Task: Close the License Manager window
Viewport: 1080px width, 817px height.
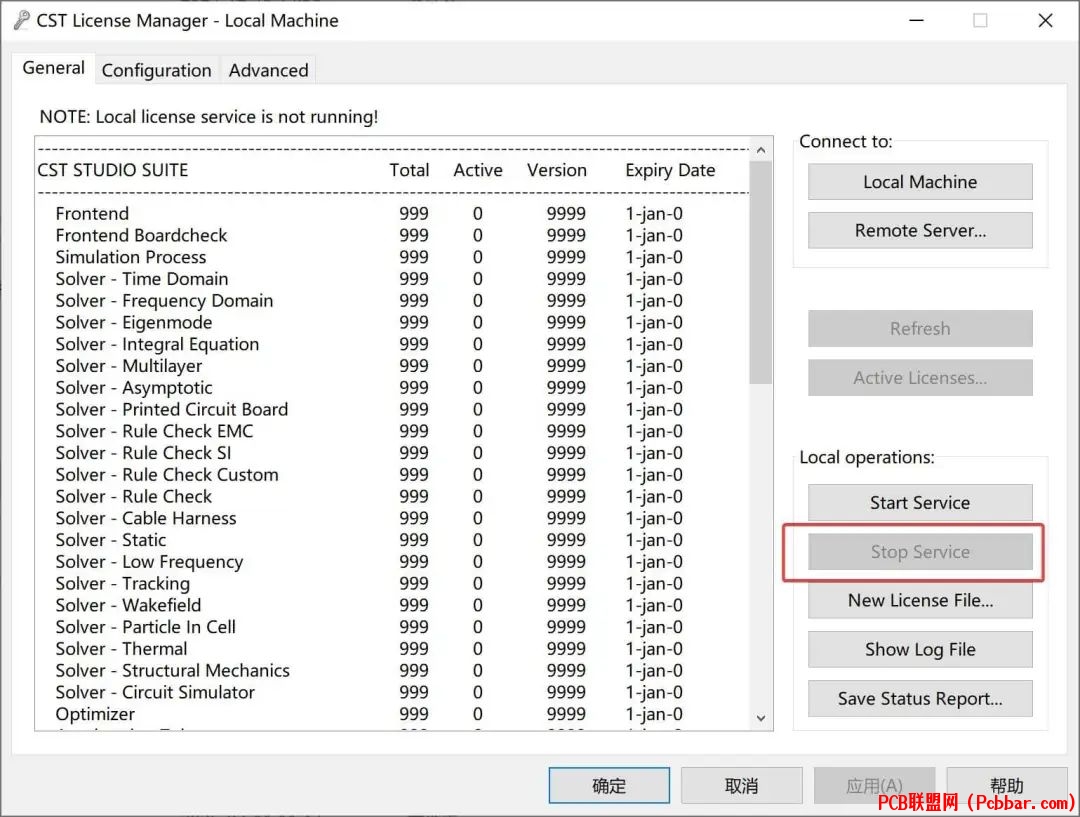Action: coord(1045,21)
